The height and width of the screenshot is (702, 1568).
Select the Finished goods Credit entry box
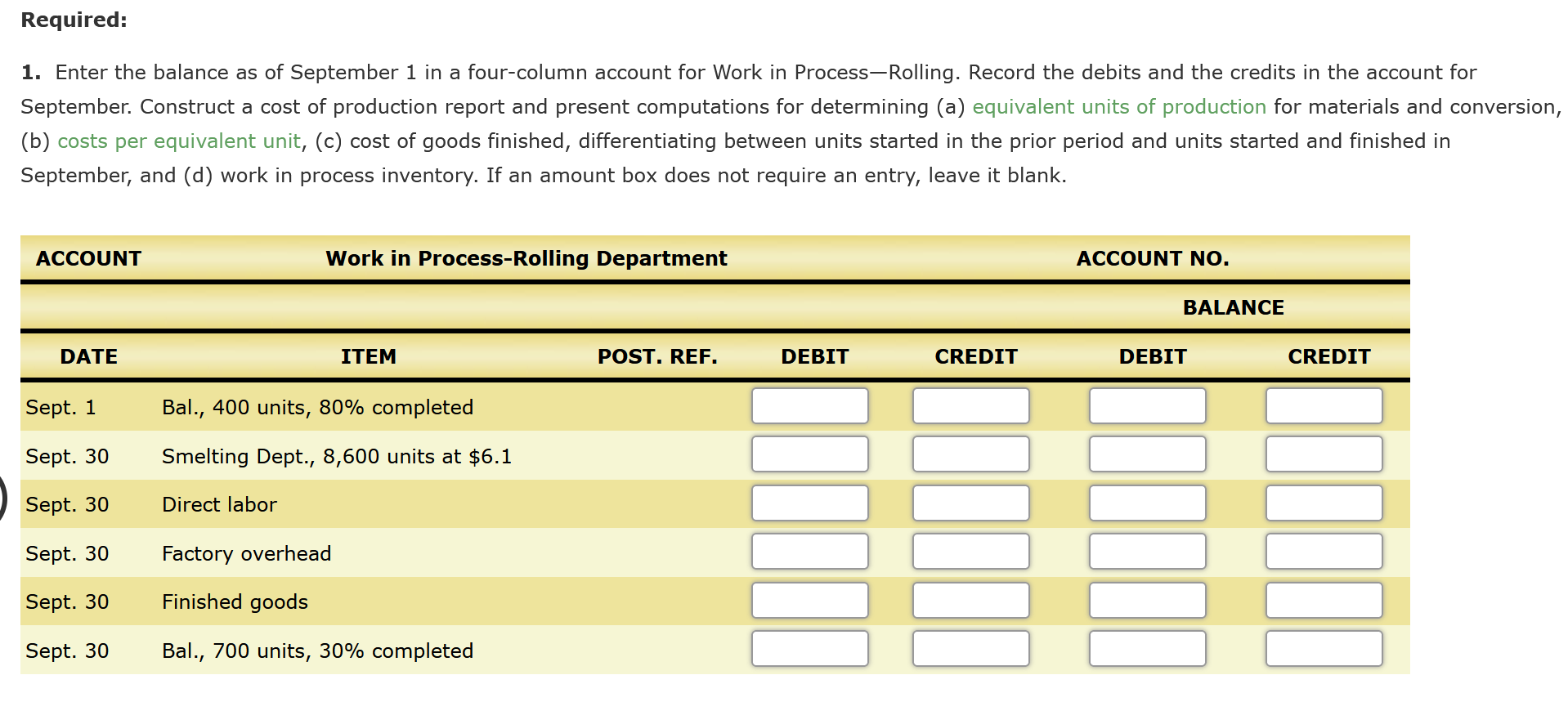[970, 600]
